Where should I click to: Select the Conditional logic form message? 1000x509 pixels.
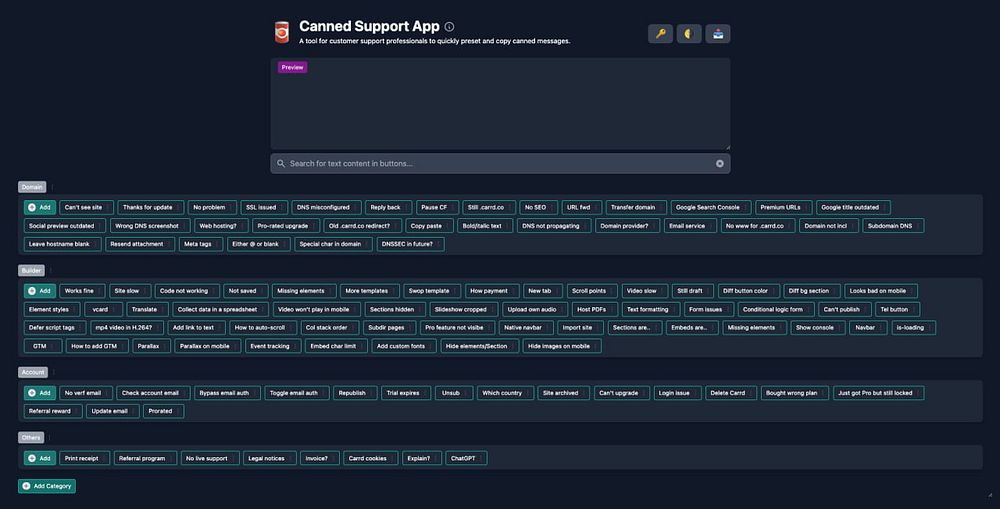tap(776, 309)
